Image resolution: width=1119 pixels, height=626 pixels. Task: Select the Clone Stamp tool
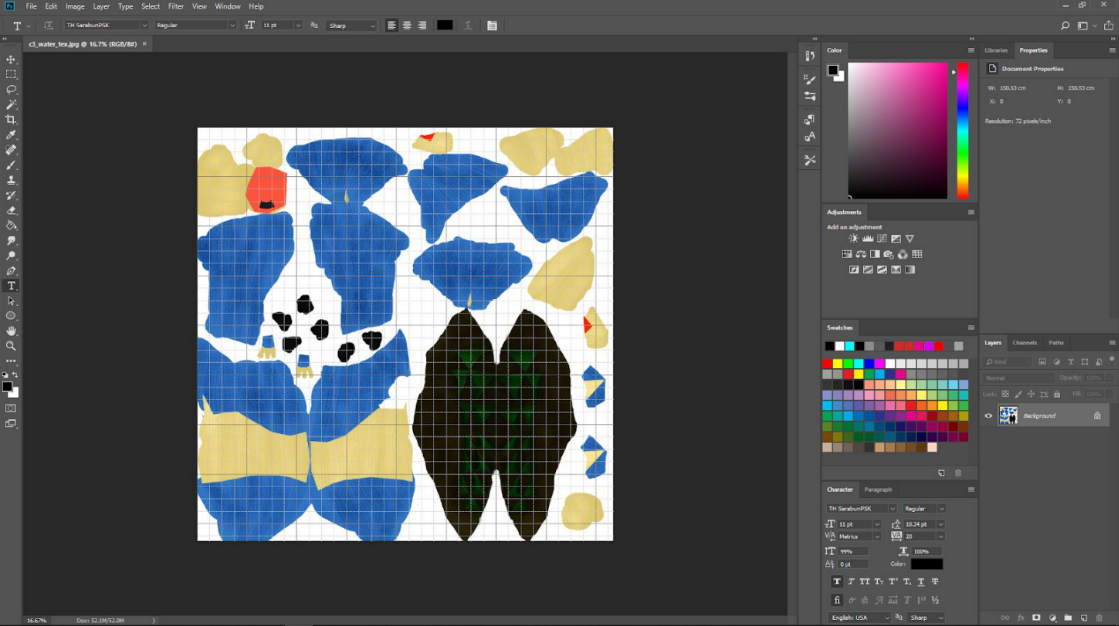point(11,181)
